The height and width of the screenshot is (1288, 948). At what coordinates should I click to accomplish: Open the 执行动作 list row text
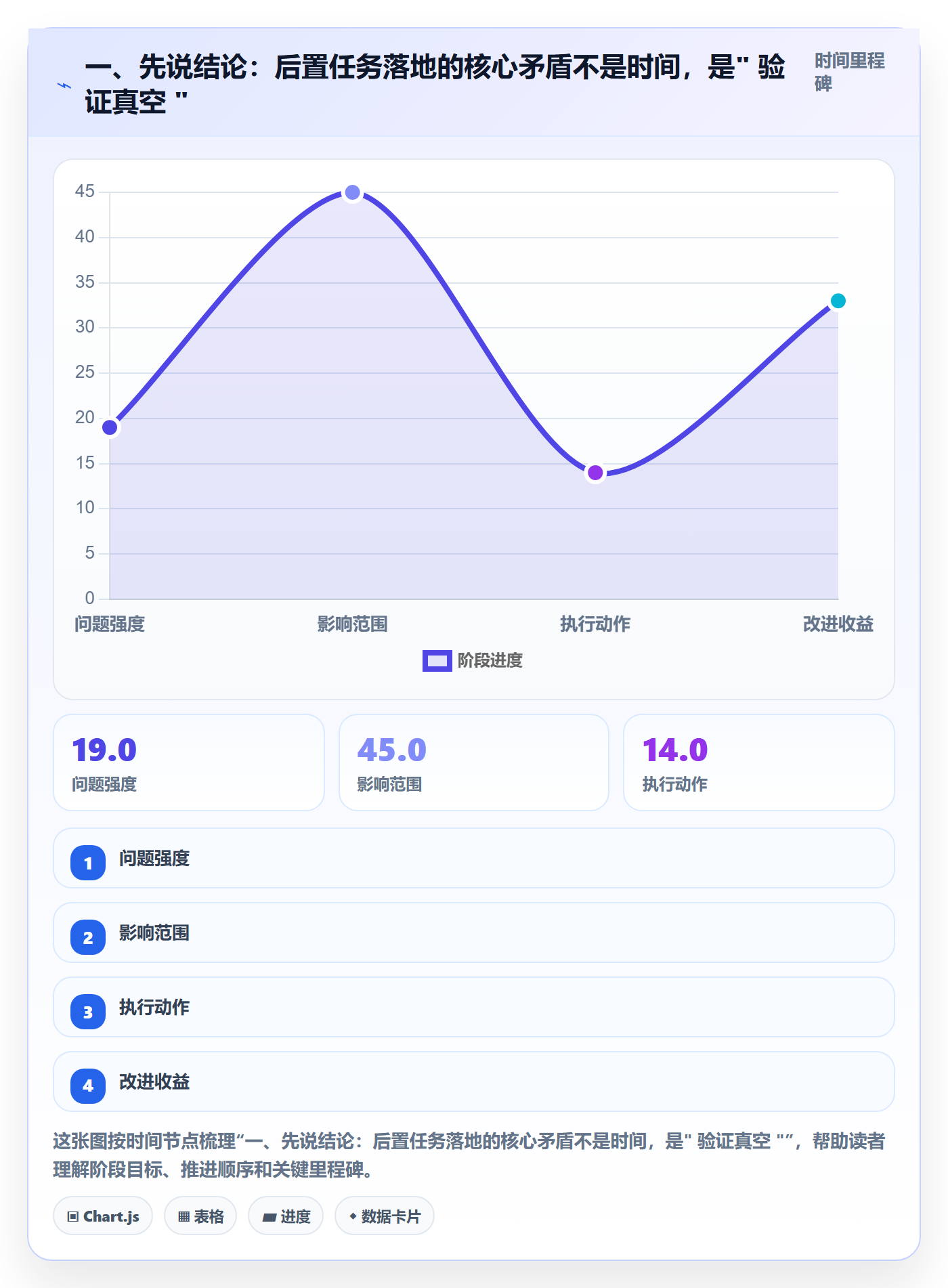tap(154, 1008)
